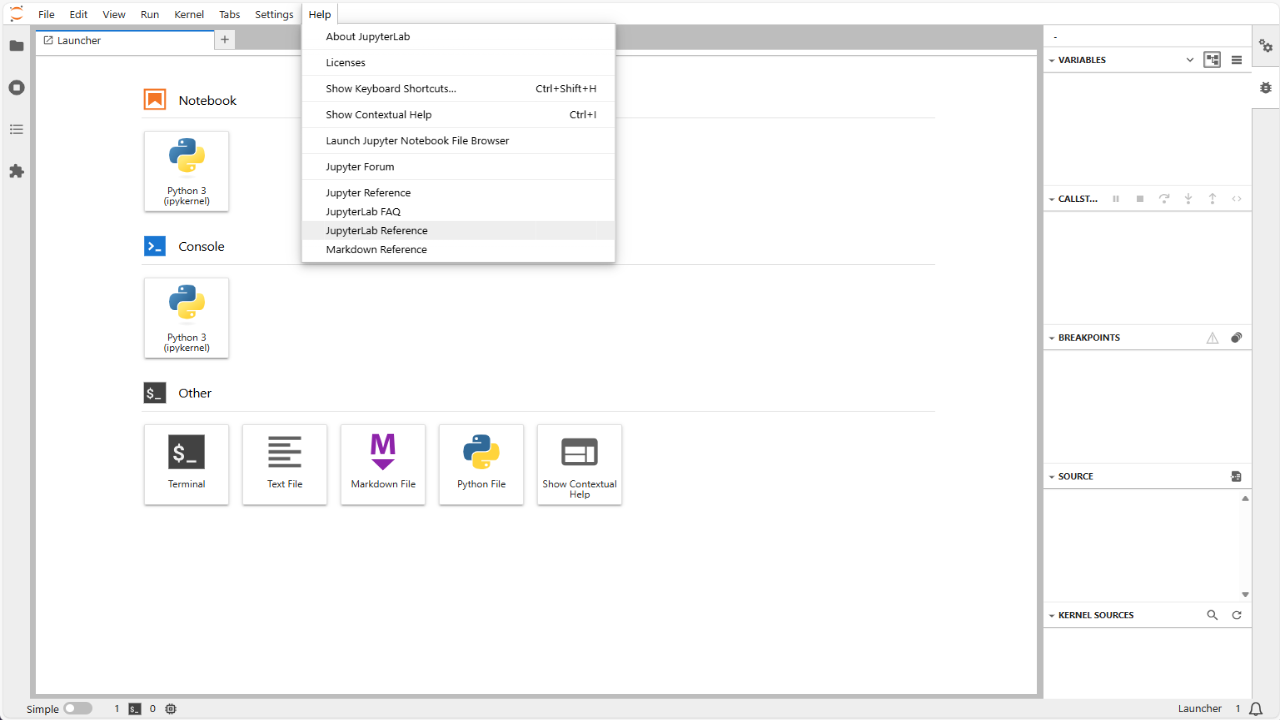Image resolution: width=1280 pixels, height=720 pixels.
Task: Open the Run menu
Action: pos(150,14)
